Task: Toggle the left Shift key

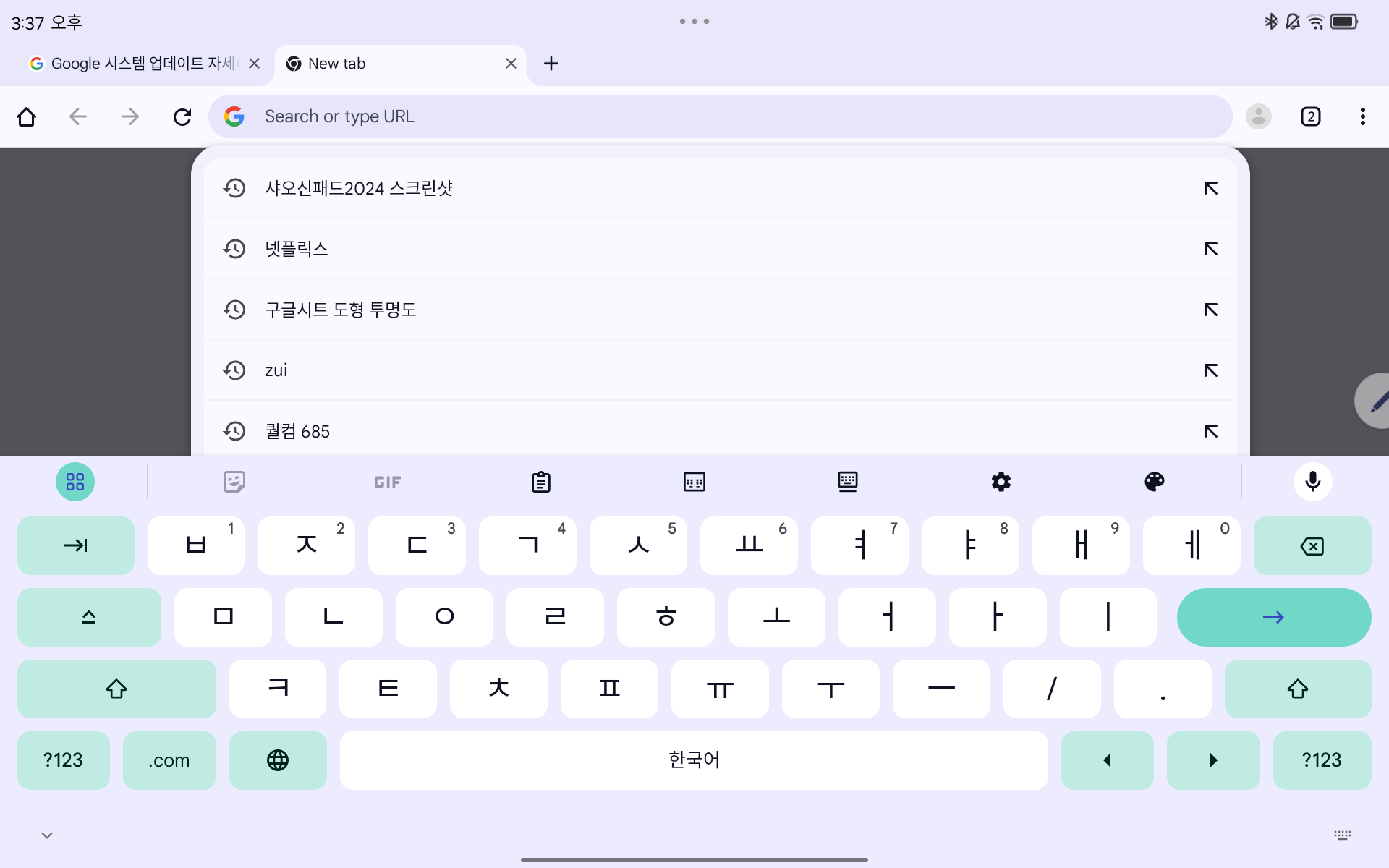Action: tap(116, 689)
